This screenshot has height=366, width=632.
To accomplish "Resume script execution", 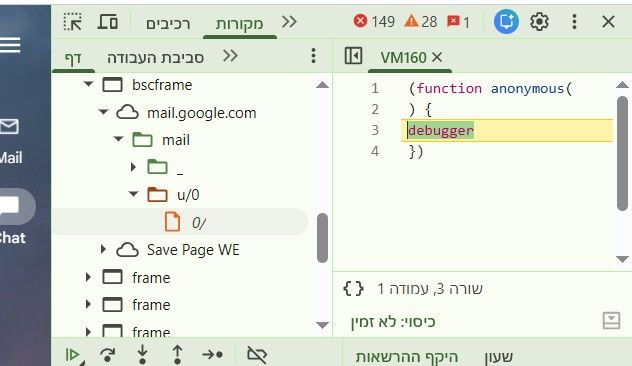I will click(73, 355).
